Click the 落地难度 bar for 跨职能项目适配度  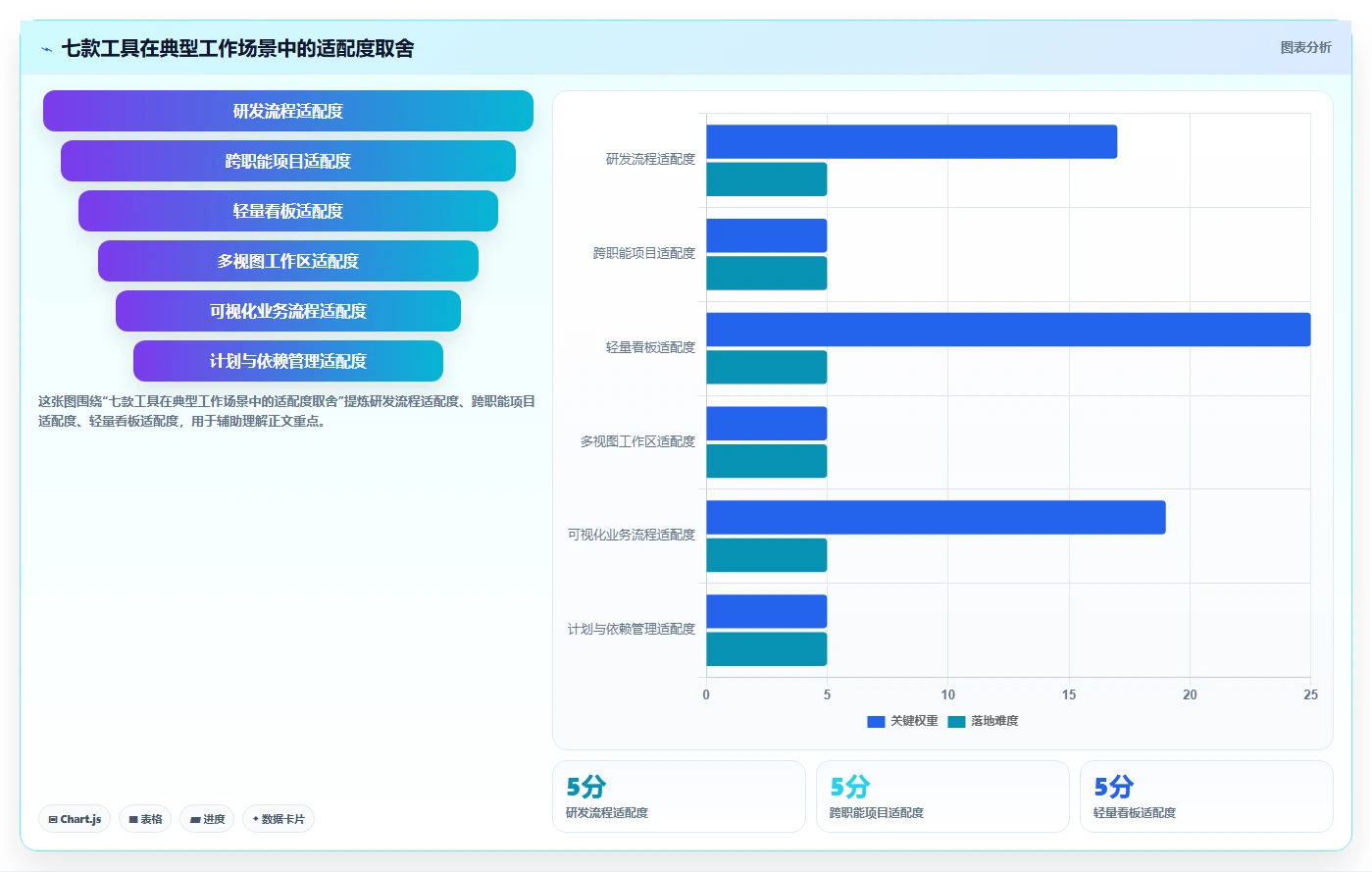(767, 274)
